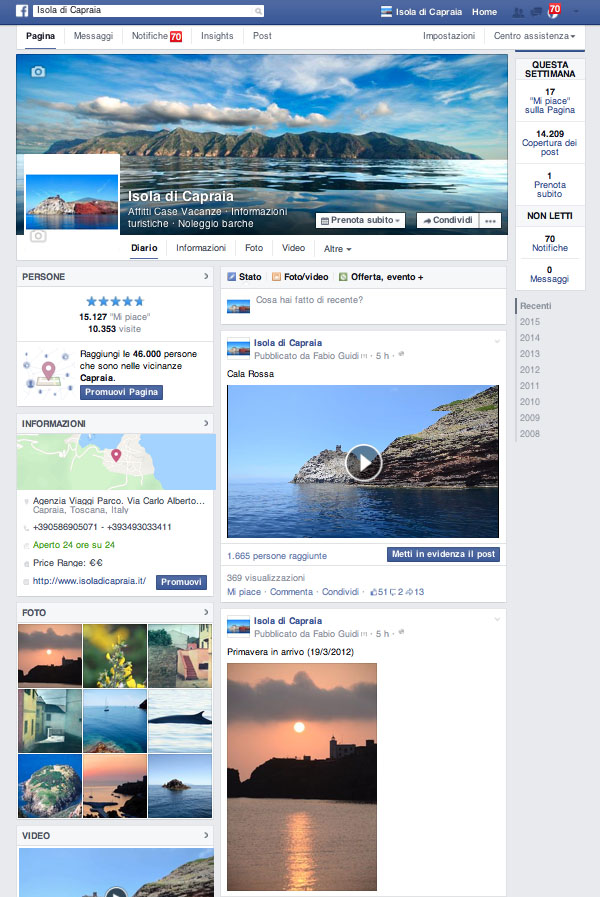
Task: Open the Cala Rossa post options arrow
Action: pyautogui.click(x=497, y=342)
